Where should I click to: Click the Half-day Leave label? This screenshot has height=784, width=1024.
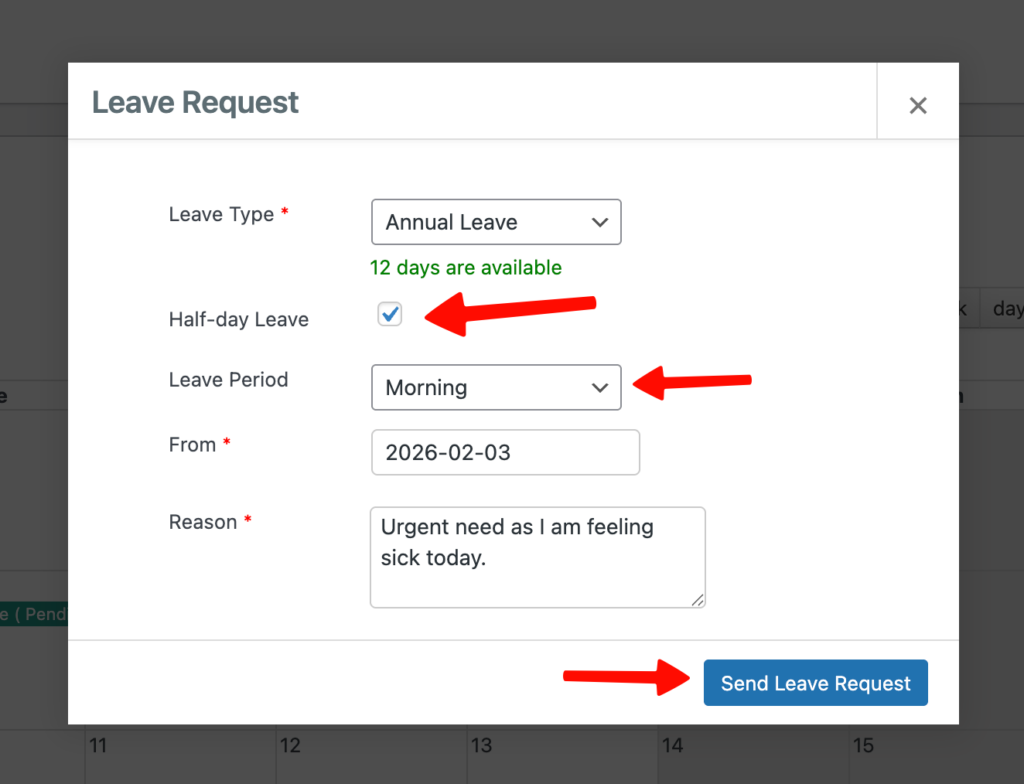tap(238, 320)
